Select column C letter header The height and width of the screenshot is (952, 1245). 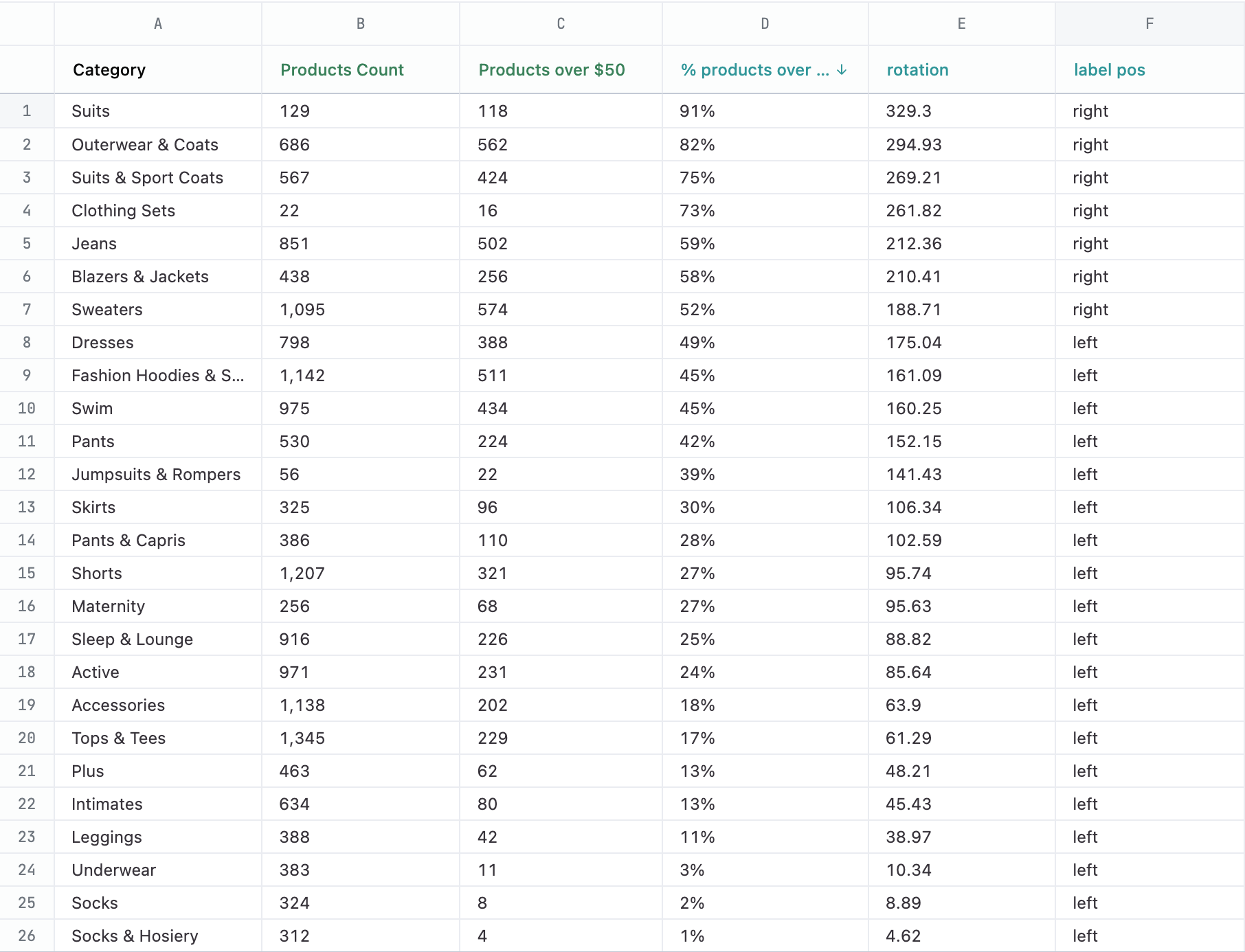tap(561, 24)
